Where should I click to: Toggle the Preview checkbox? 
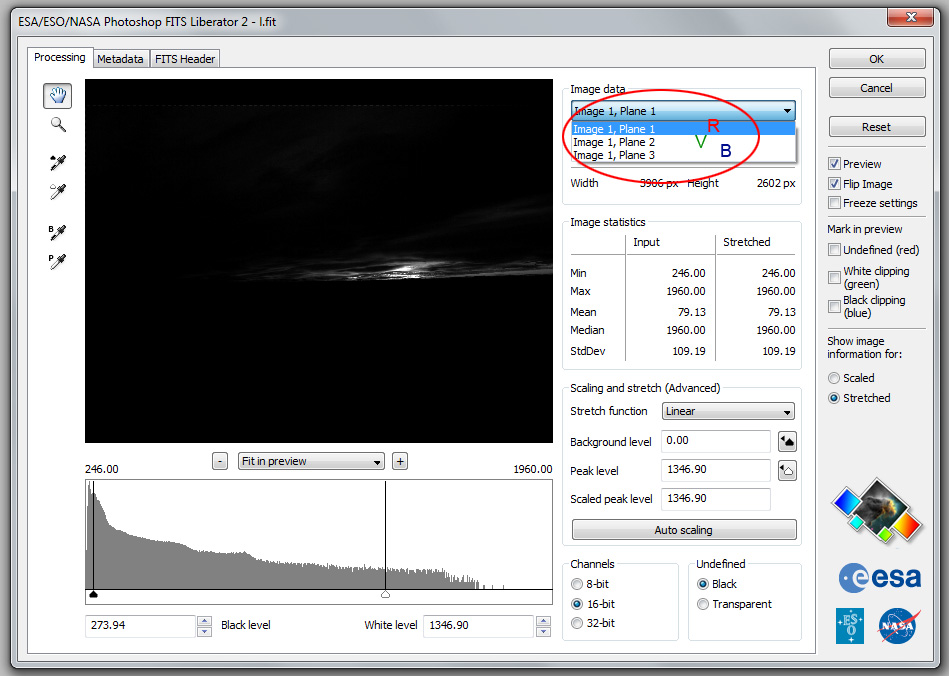pyautogui.click(x=835, y=164)
